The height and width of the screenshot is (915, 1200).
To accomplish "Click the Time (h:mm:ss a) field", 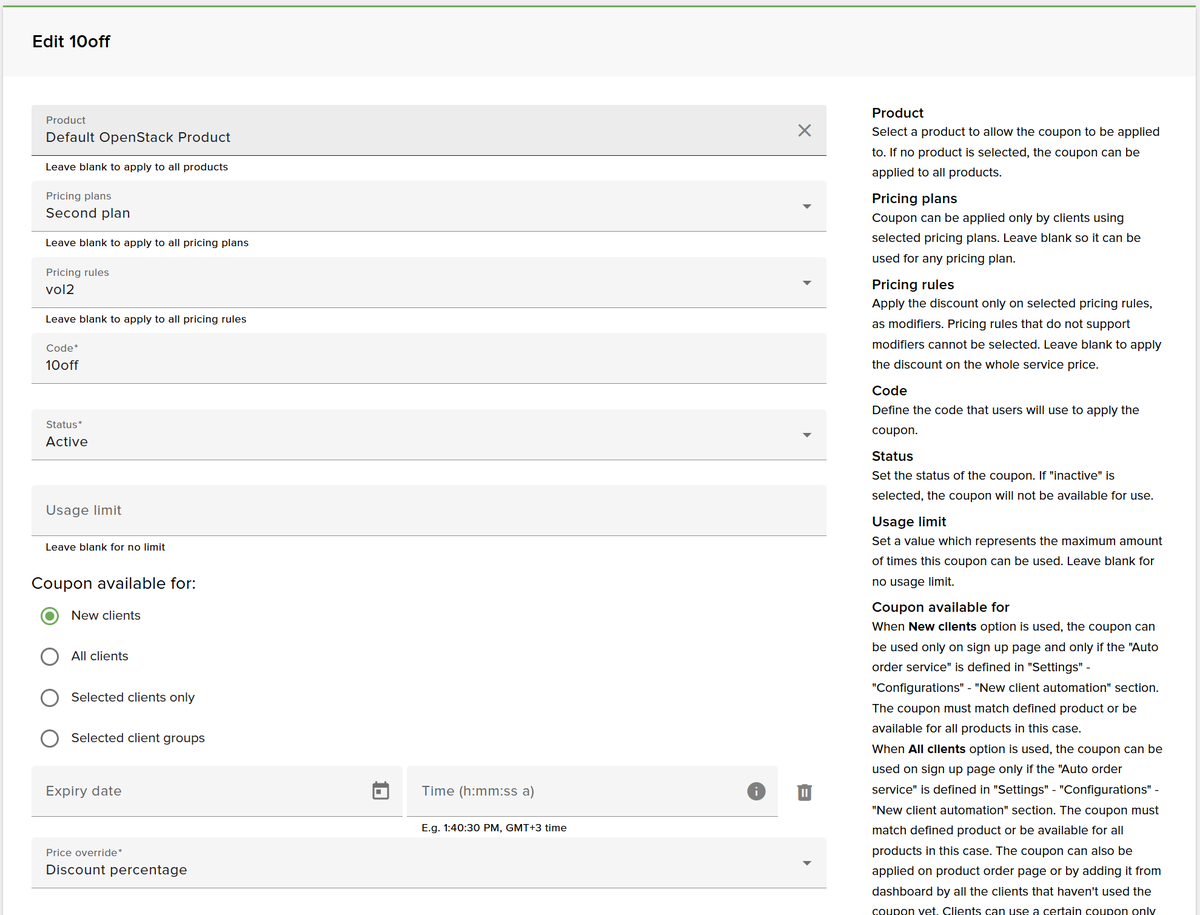I will [592, 791].
